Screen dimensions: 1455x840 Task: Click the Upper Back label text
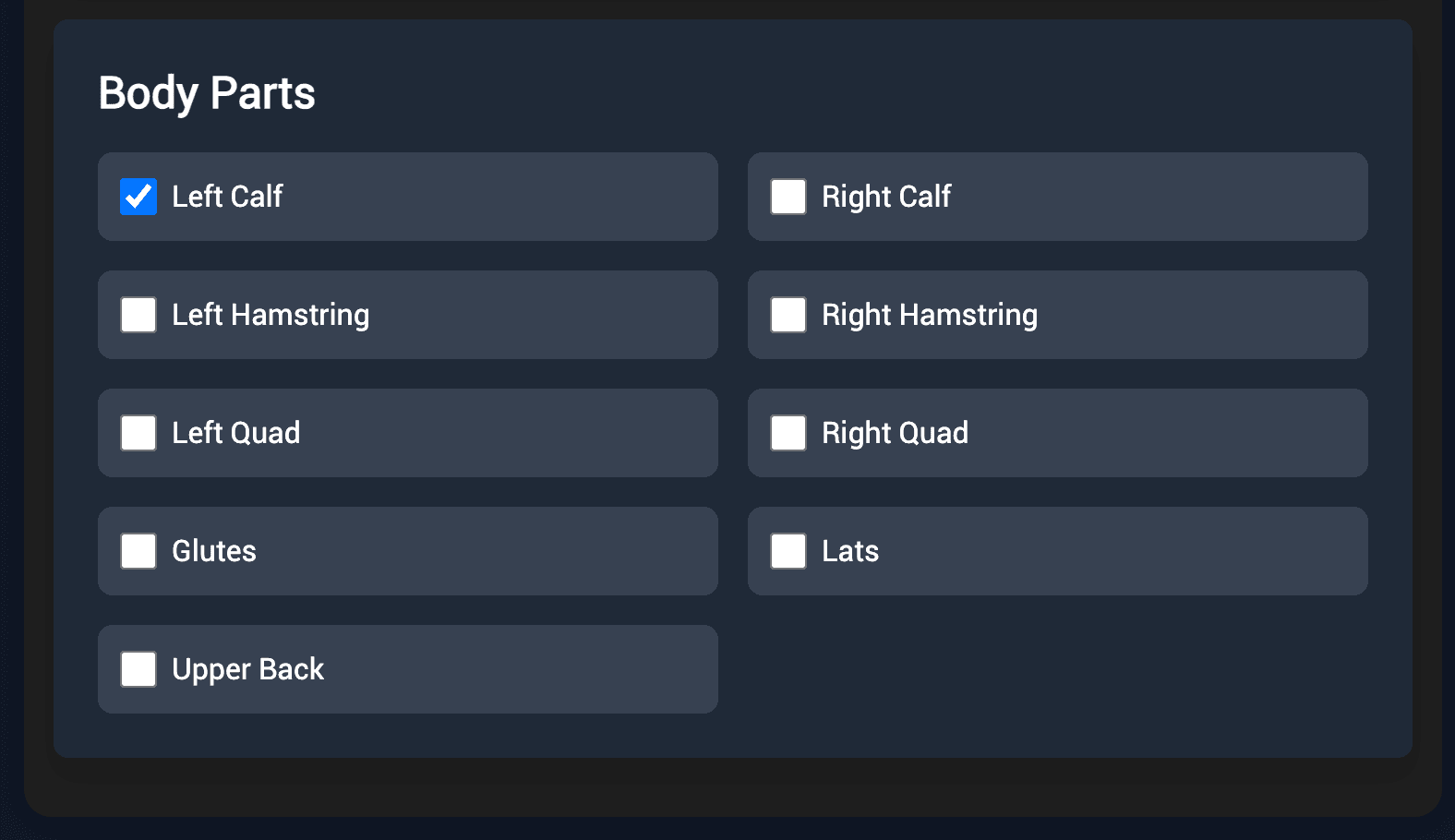point(247,669)
